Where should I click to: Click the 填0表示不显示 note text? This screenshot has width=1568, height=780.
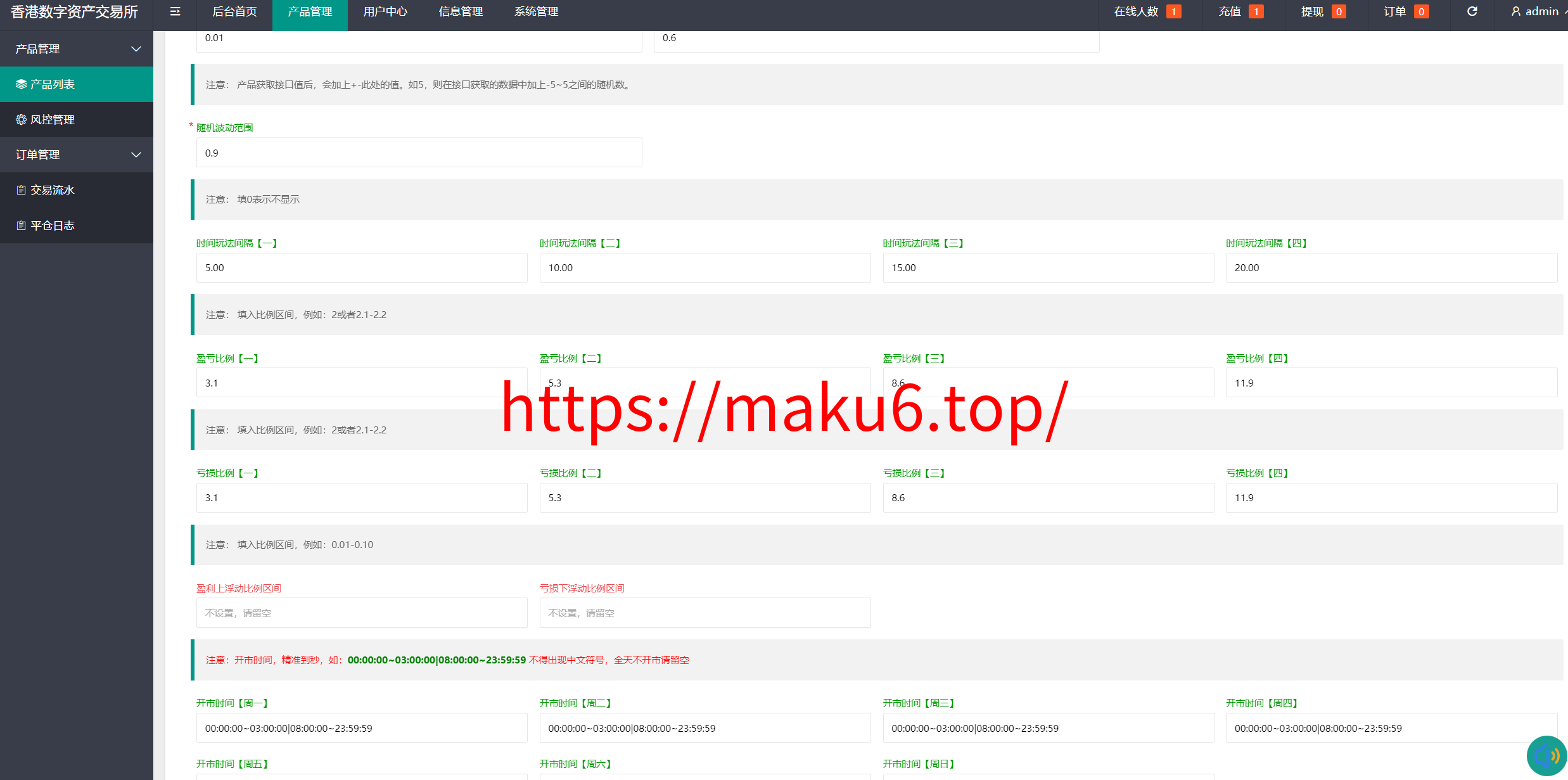click(268, 200)
